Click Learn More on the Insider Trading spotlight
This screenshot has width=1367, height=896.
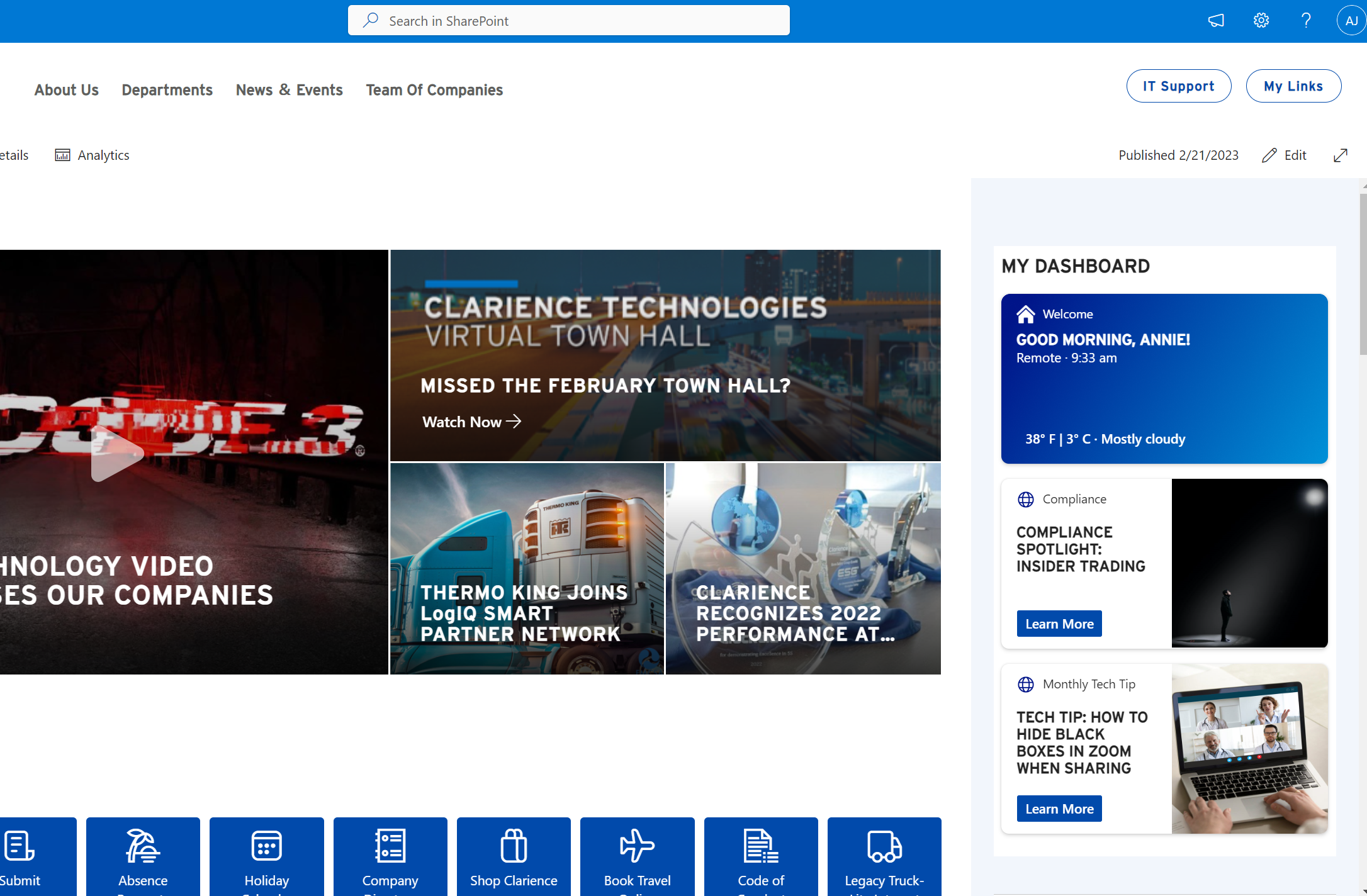pos(1059,623)
